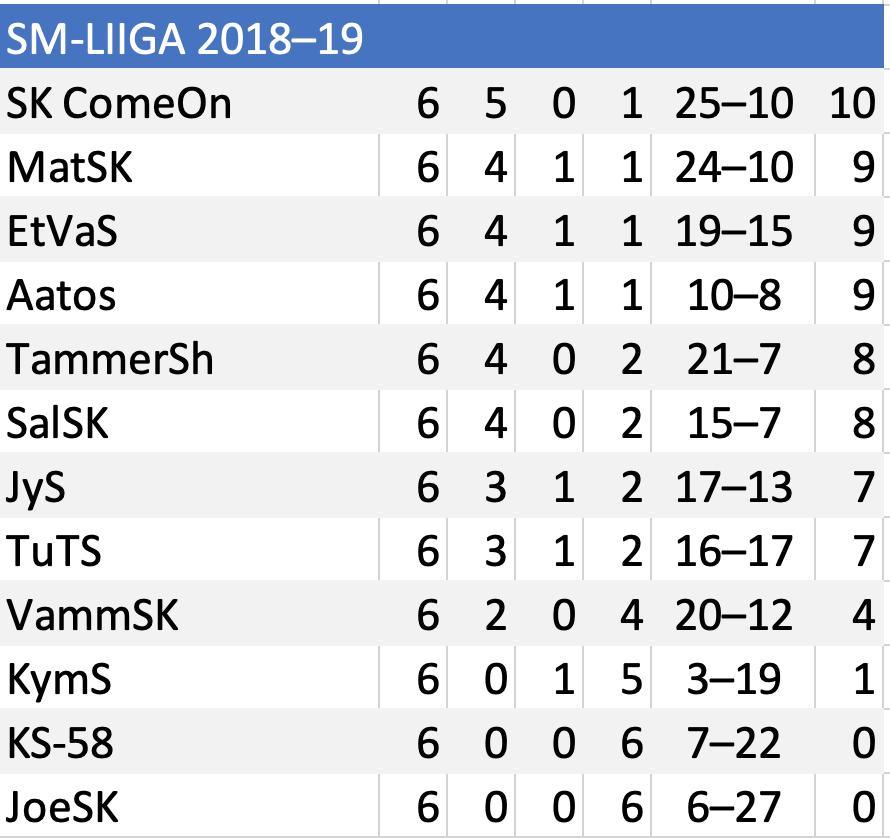Select the Aatos team name cell
Image resolution: width=890 pixels, height=838 pixels.
pos(62,295)
